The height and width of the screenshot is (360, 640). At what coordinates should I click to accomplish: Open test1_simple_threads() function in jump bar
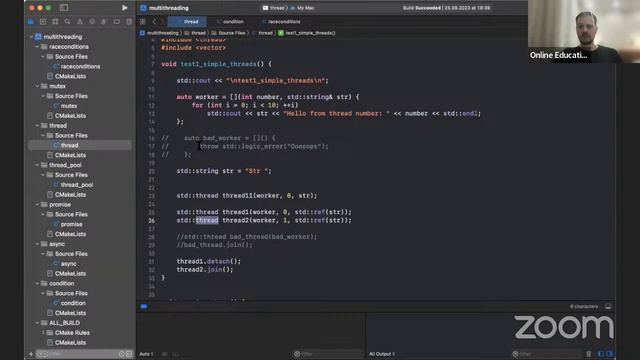point(307,33)
